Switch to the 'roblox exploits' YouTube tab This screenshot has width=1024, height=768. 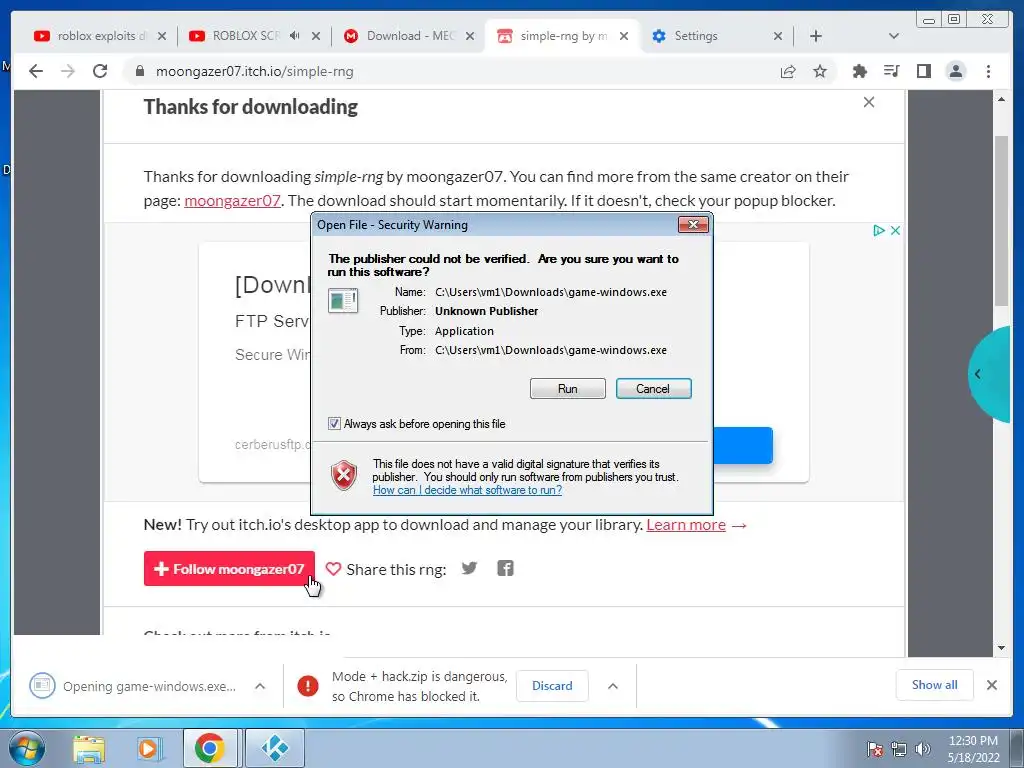click(97, 36)
